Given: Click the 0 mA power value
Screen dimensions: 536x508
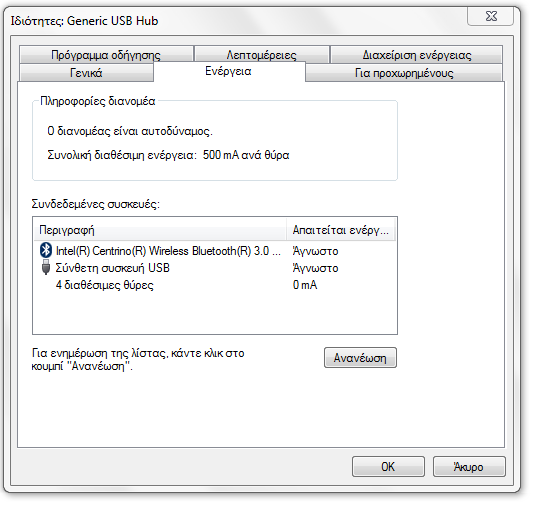Looking at the screenshot, I should [305, 285].
